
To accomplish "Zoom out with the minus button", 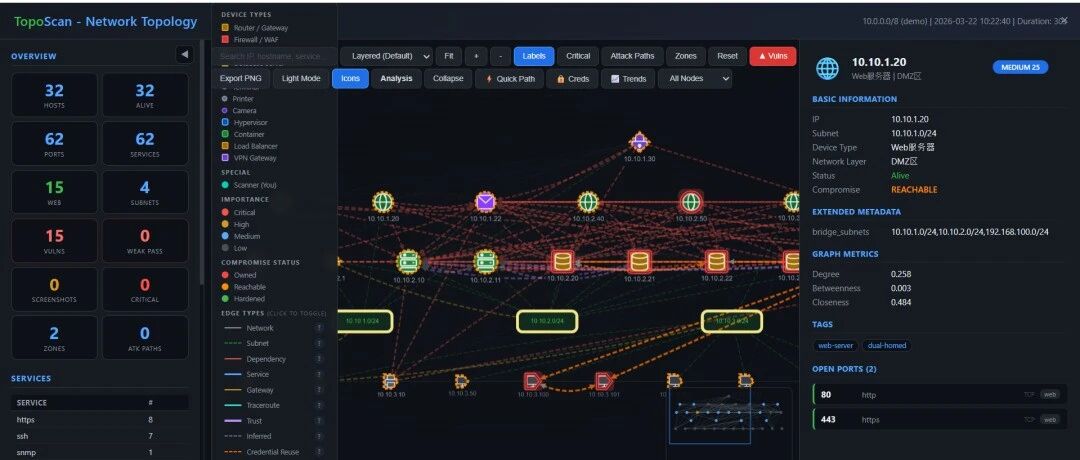I will pos(501,56).
